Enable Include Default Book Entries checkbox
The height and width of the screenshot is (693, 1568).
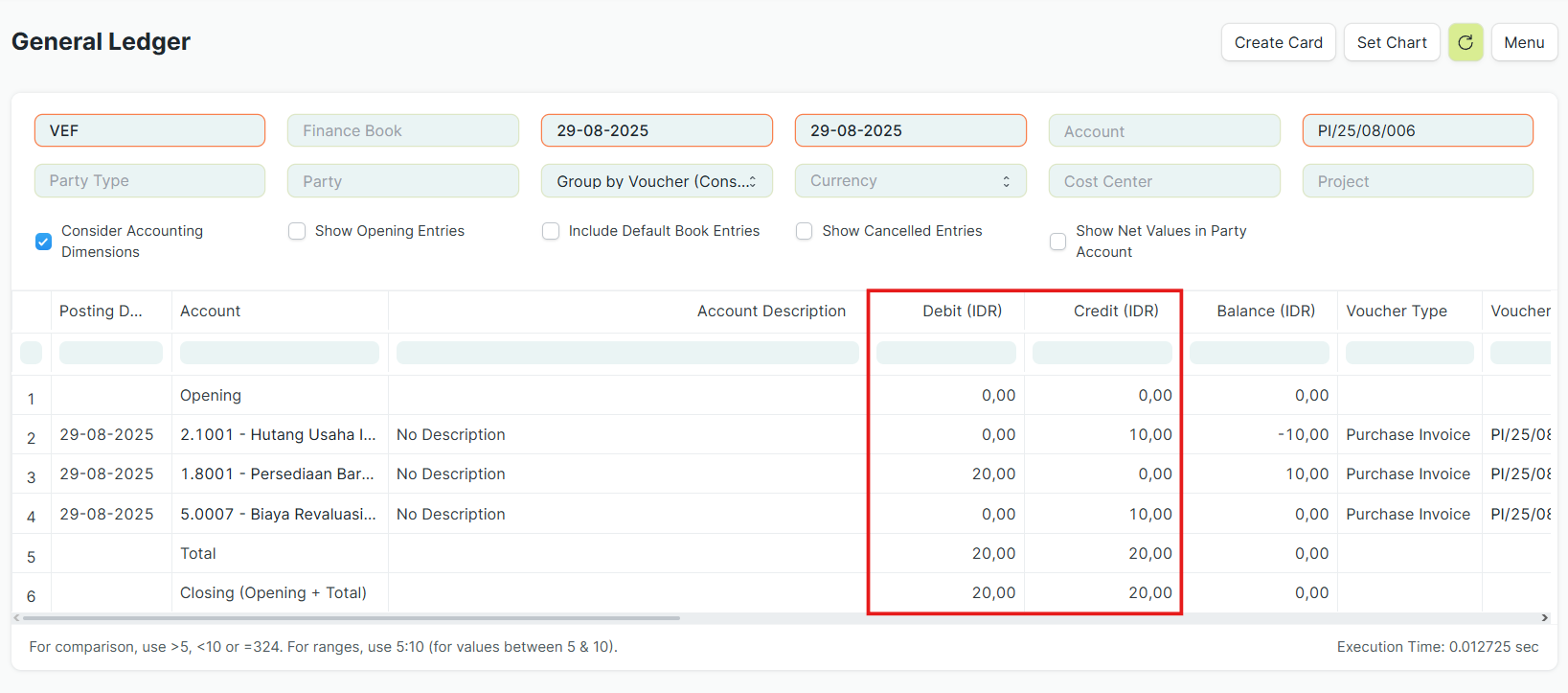click(551, 231)
